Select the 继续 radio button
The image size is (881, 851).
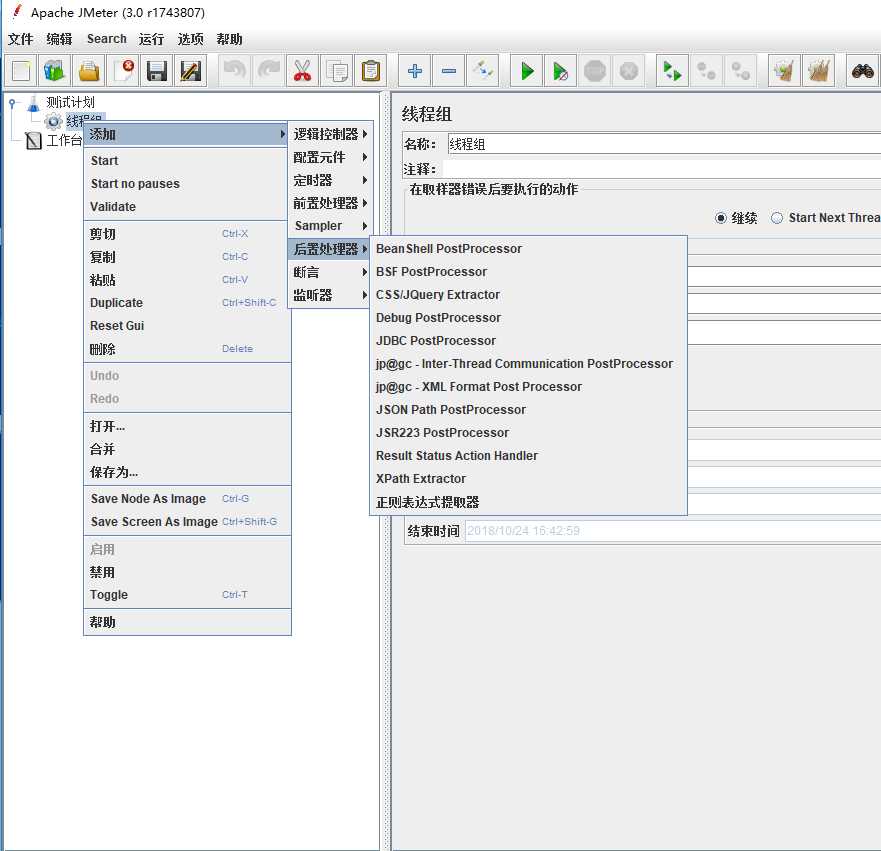[720, 218]
